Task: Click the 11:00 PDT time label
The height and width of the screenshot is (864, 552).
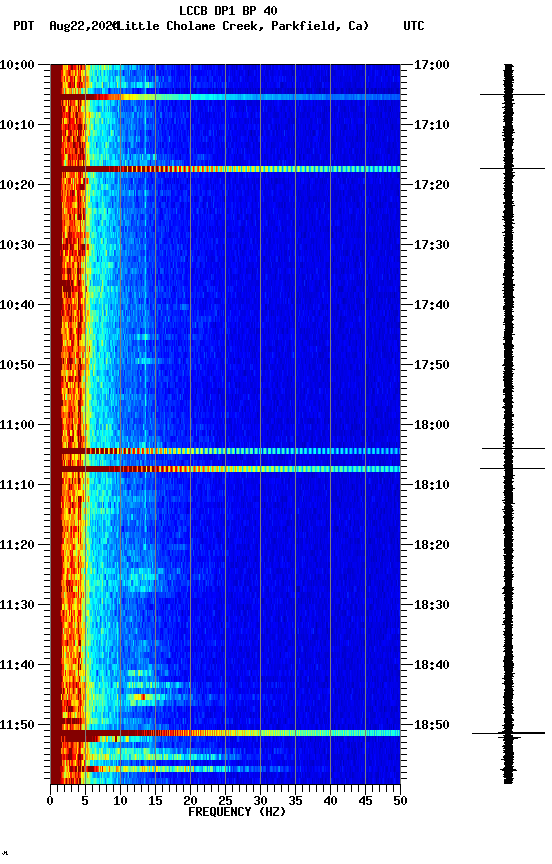Action: (17, 425)
